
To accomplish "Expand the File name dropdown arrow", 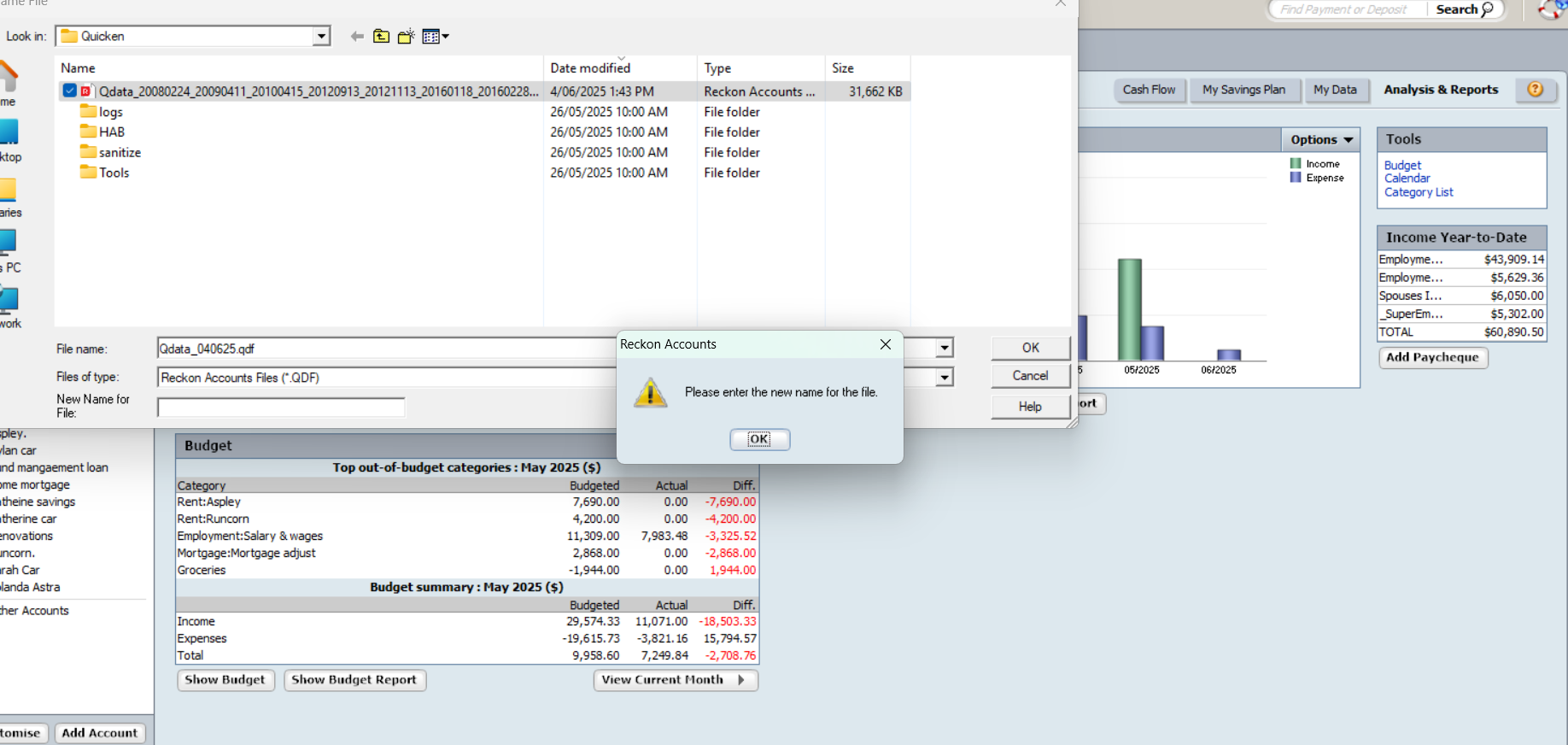I will [944, 348].
